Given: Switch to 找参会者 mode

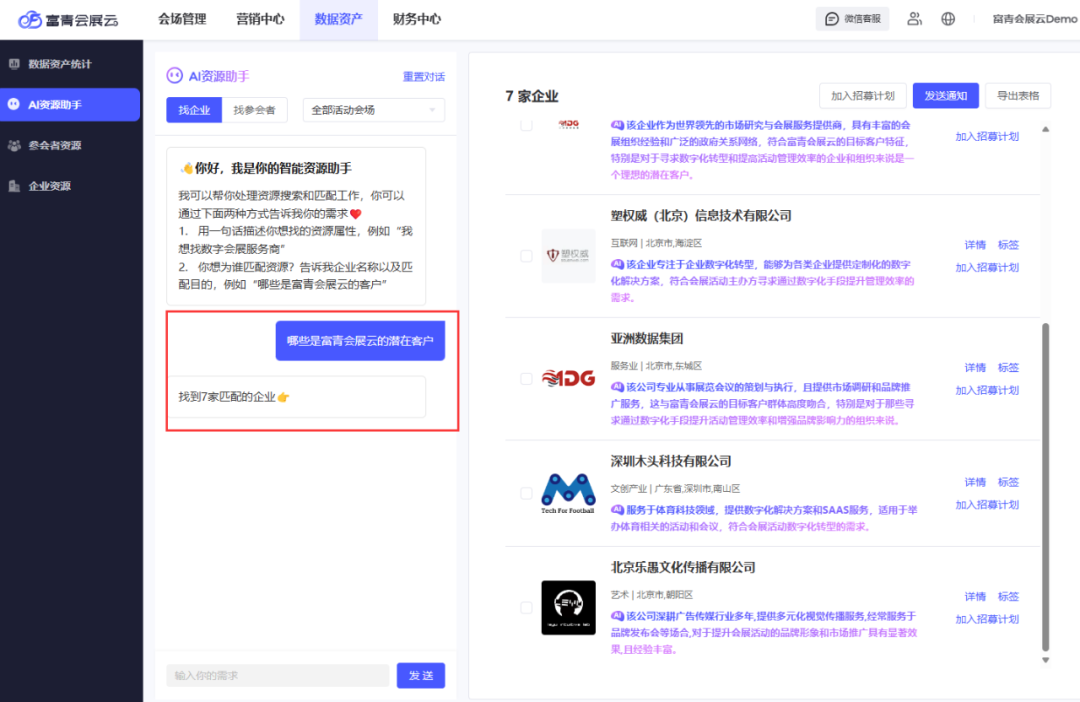Looking at the screenshot, I should tap(254, 110).
